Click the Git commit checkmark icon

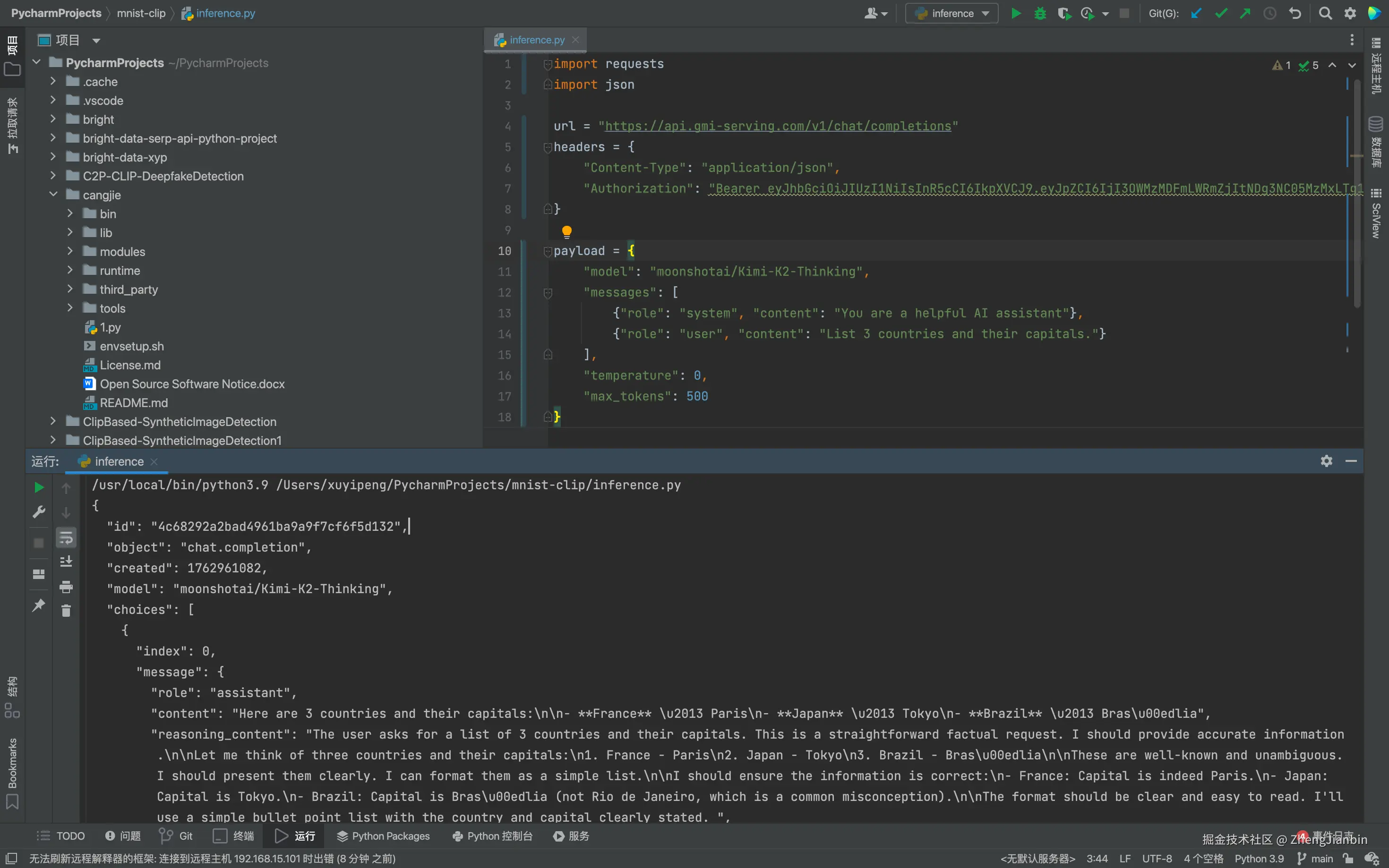1221,13
